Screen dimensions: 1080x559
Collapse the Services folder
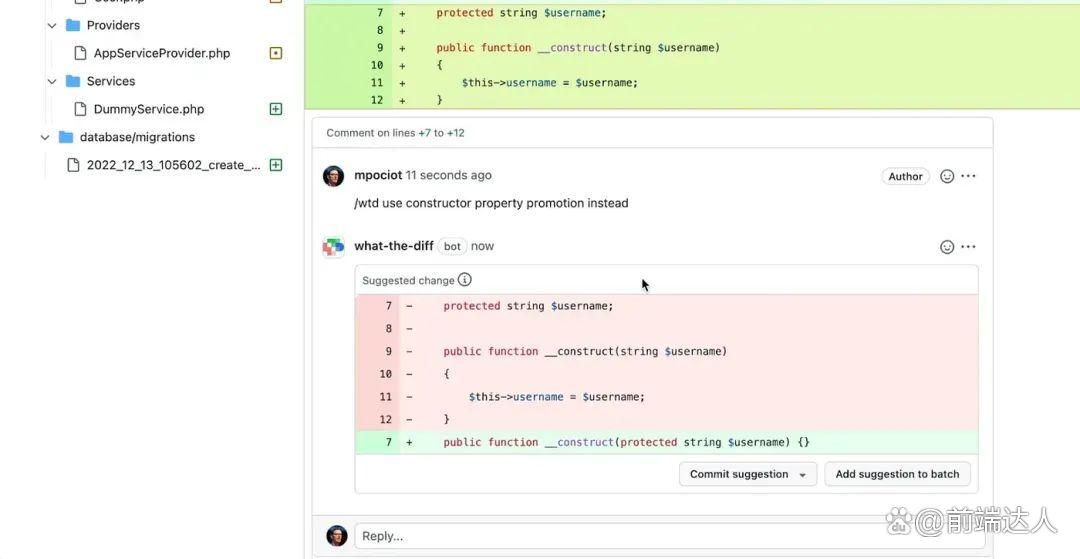click(52, 81)
